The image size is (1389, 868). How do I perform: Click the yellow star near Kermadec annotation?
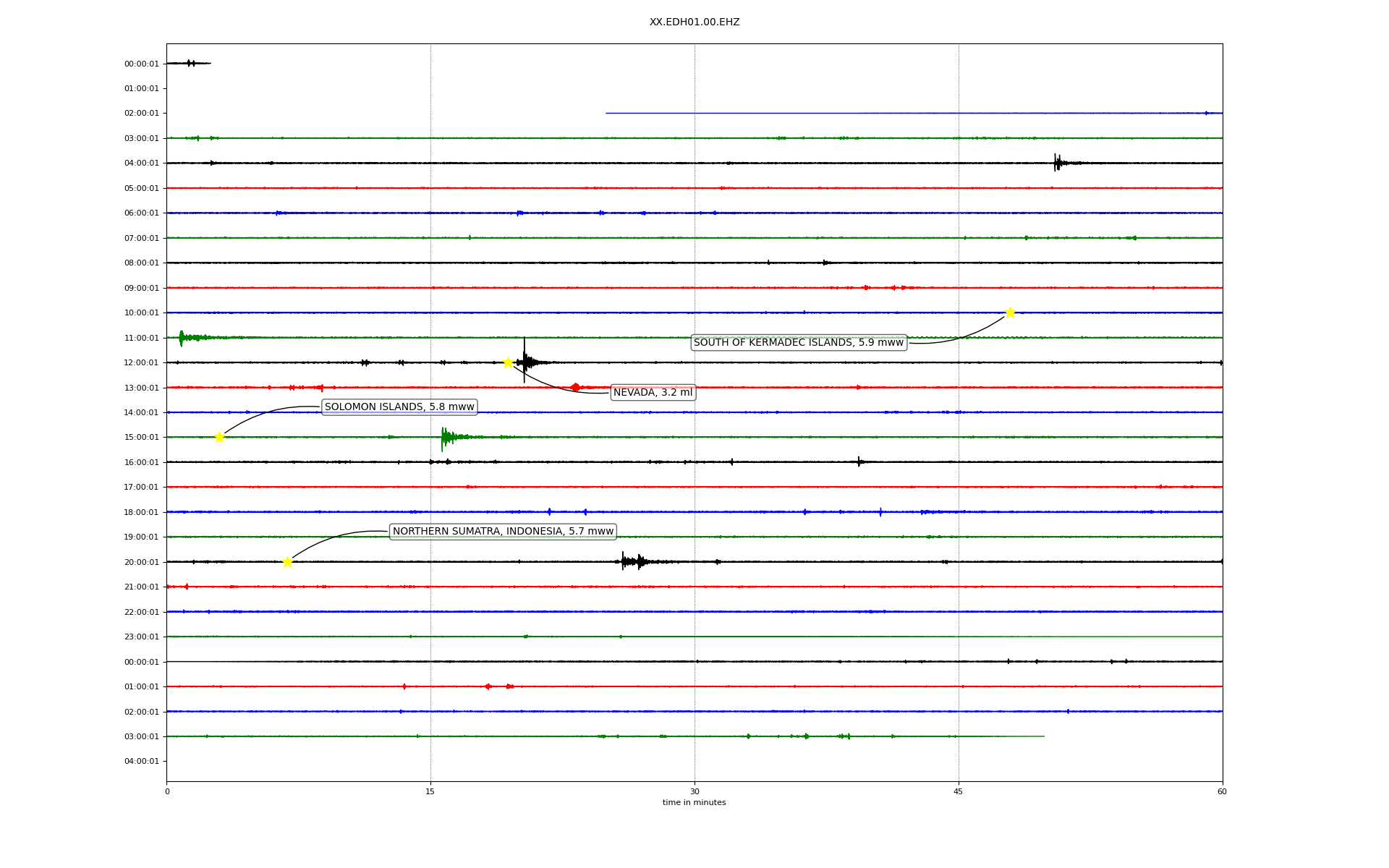[x=1010, y=312]
